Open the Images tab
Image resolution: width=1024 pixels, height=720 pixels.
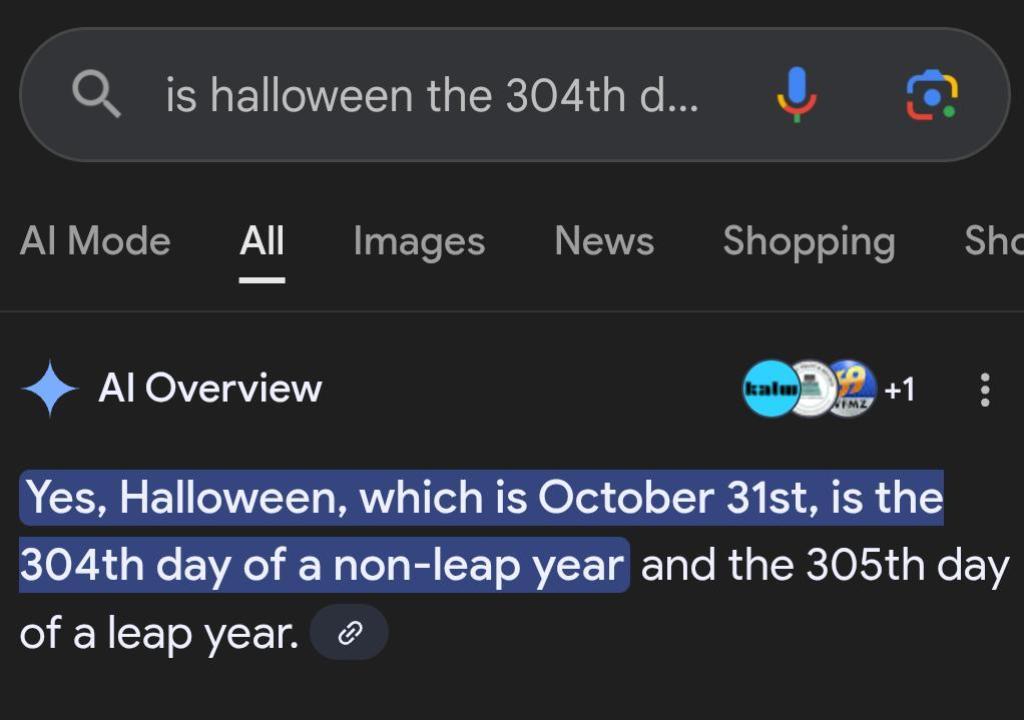[x=419, y=241]
